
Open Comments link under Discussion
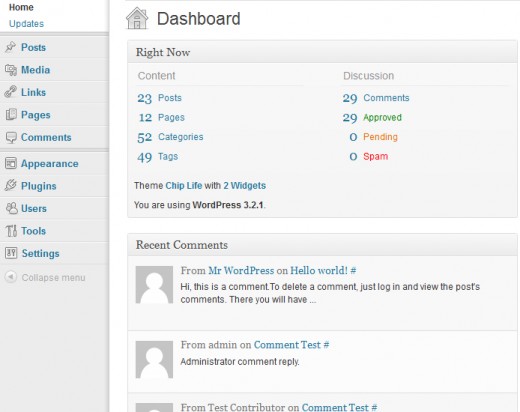[x=386, y=98]
